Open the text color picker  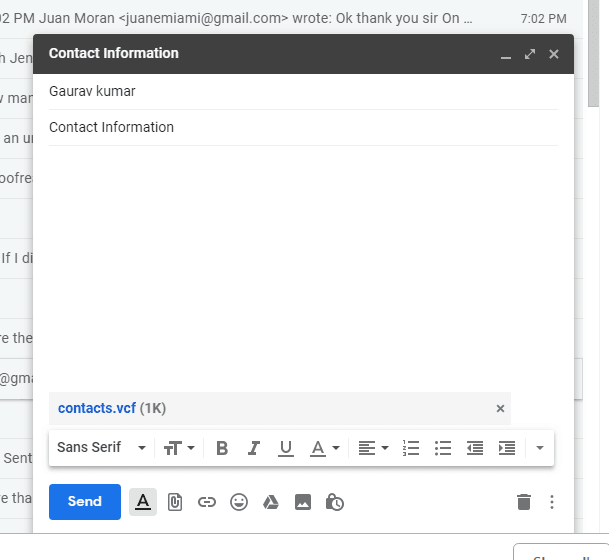click(x=325, y=448)
